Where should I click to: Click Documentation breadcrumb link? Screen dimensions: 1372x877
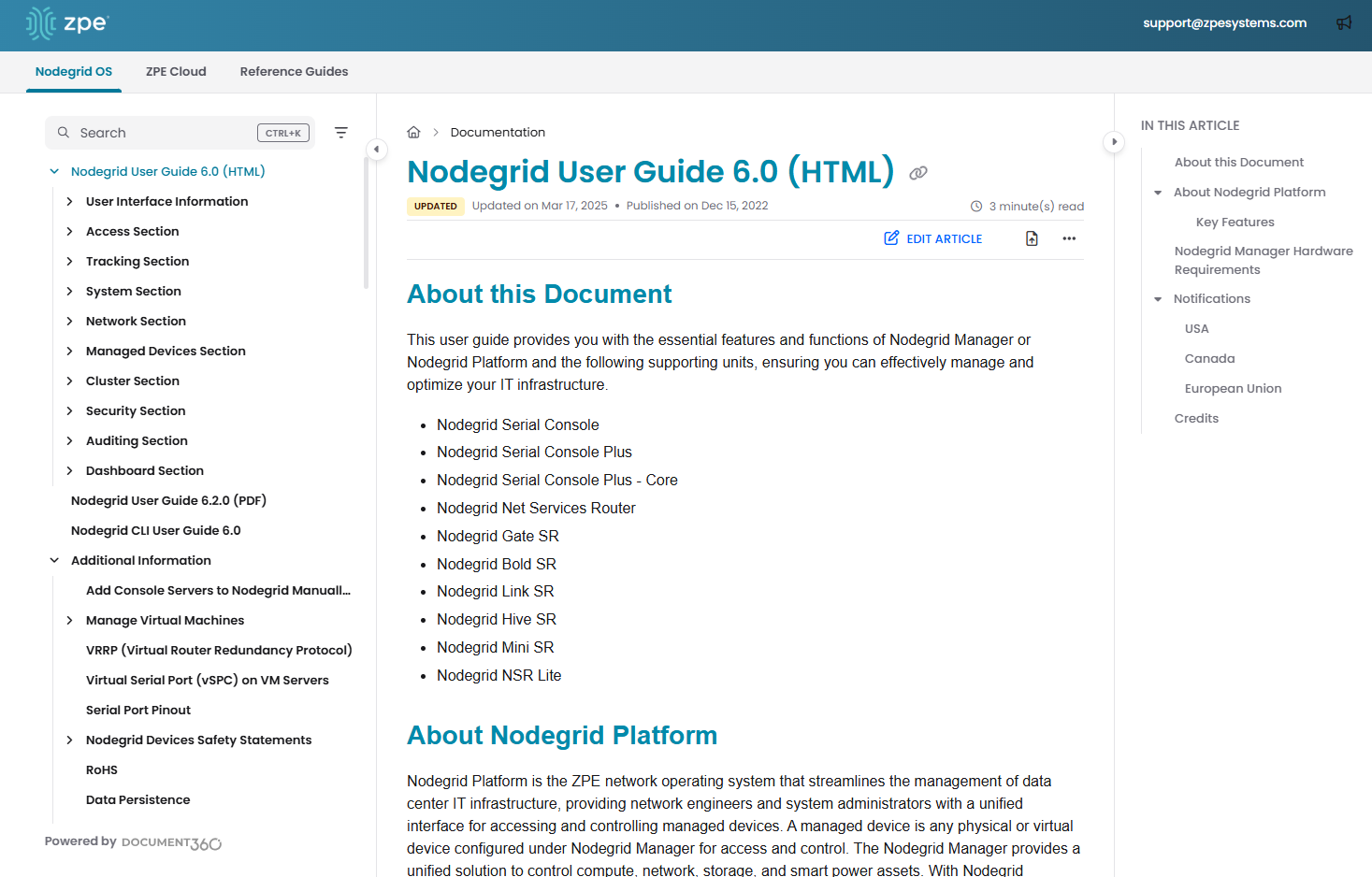[x=498, y=132]
